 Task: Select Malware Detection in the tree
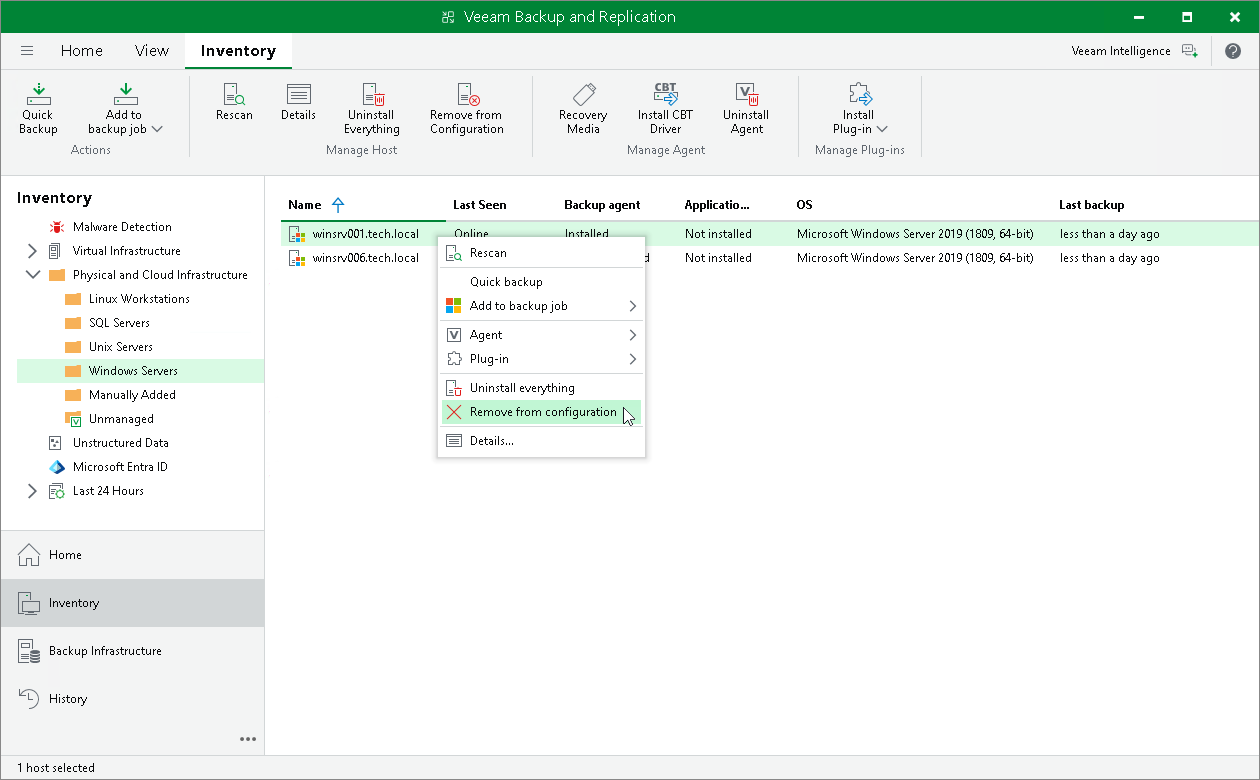[x=122, y=227]
